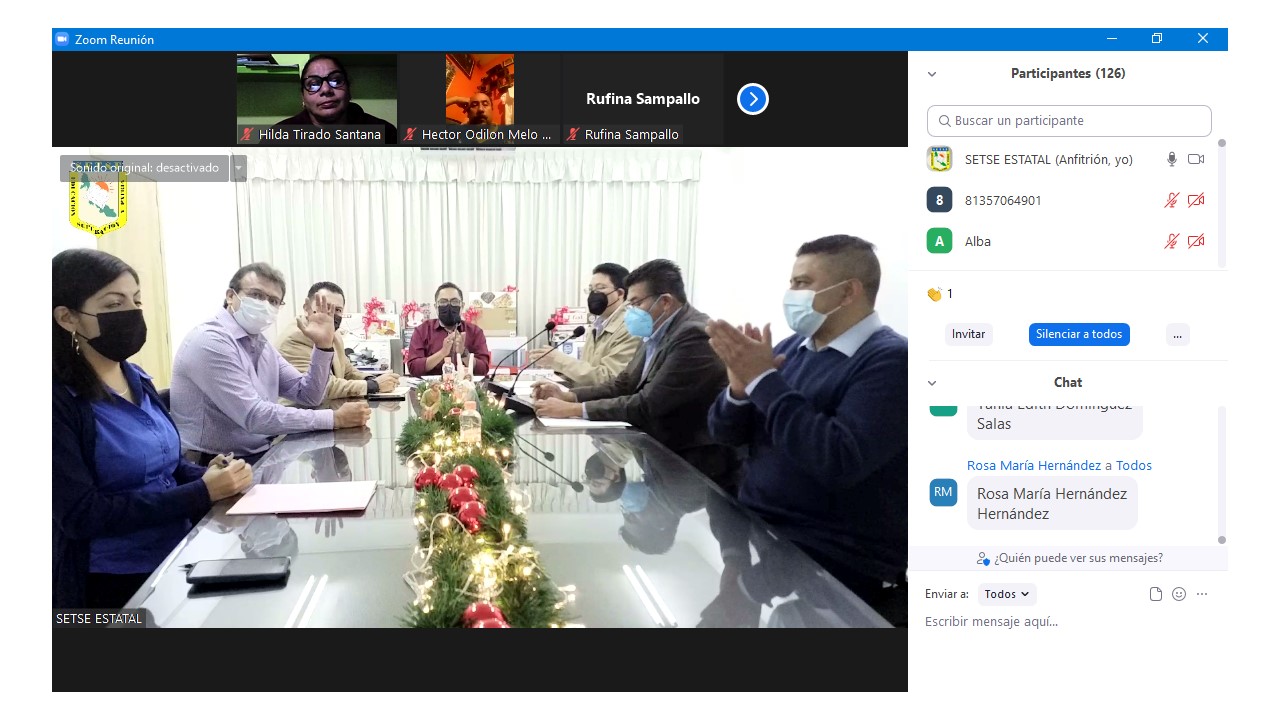The width and height of the screenshot is (1280, 720).
Task: Close the Zoom Reunión window
Action: click(1203, 39)
